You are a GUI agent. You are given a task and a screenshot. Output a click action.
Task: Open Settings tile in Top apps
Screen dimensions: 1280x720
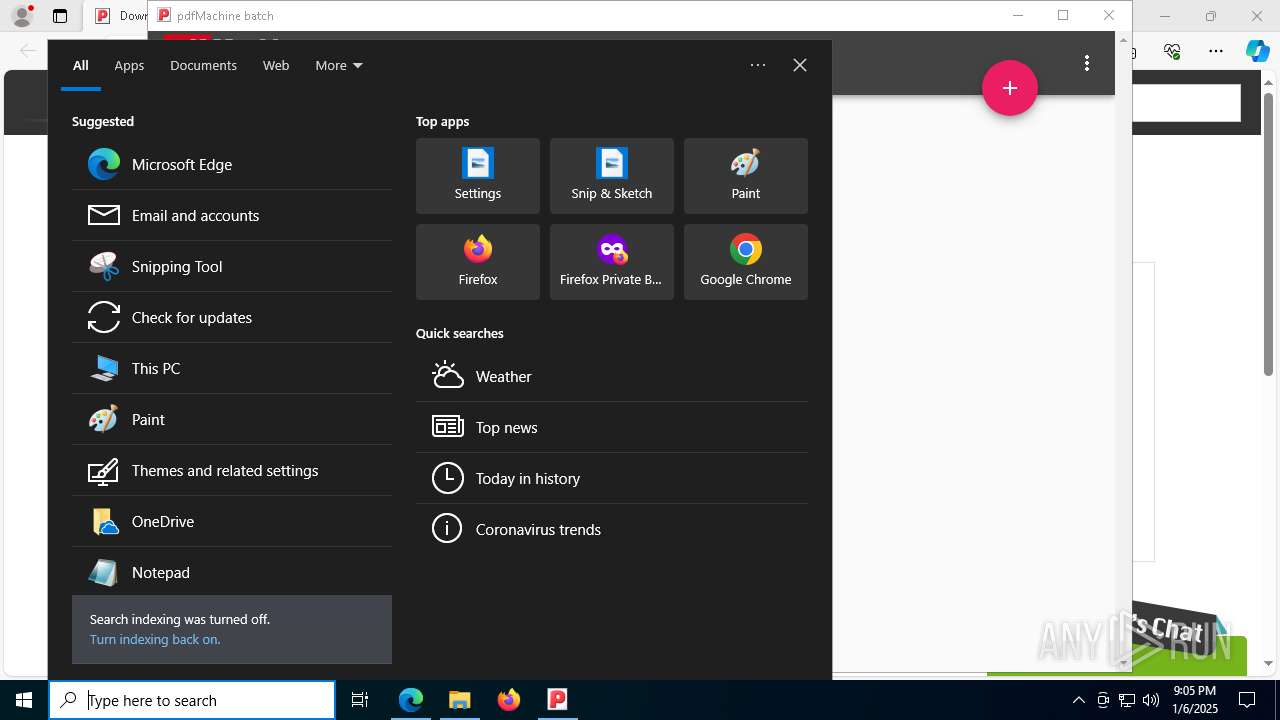click(x=478, y=176)
